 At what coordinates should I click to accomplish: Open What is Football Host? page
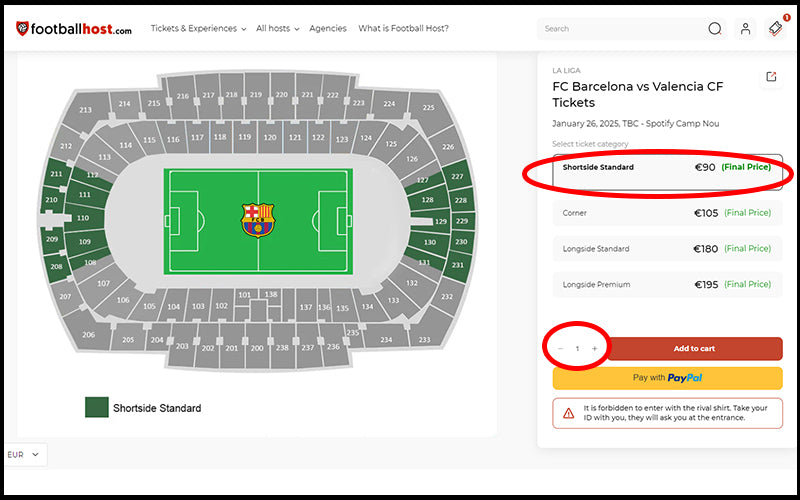(403, 29)
